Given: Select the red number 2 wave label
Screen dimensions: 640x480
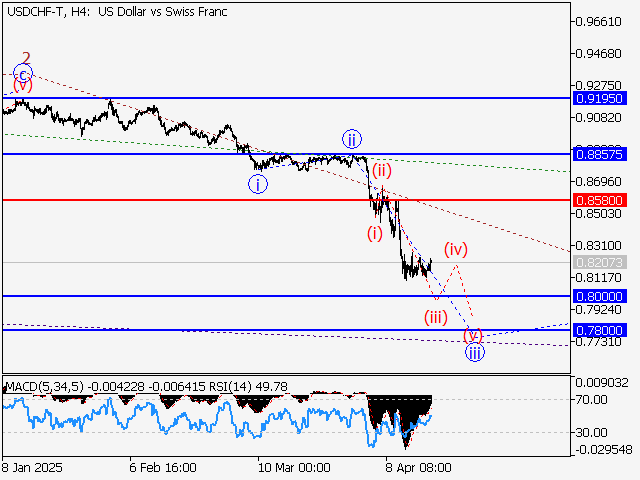Looking at the screenshot, I should (27, 57).
